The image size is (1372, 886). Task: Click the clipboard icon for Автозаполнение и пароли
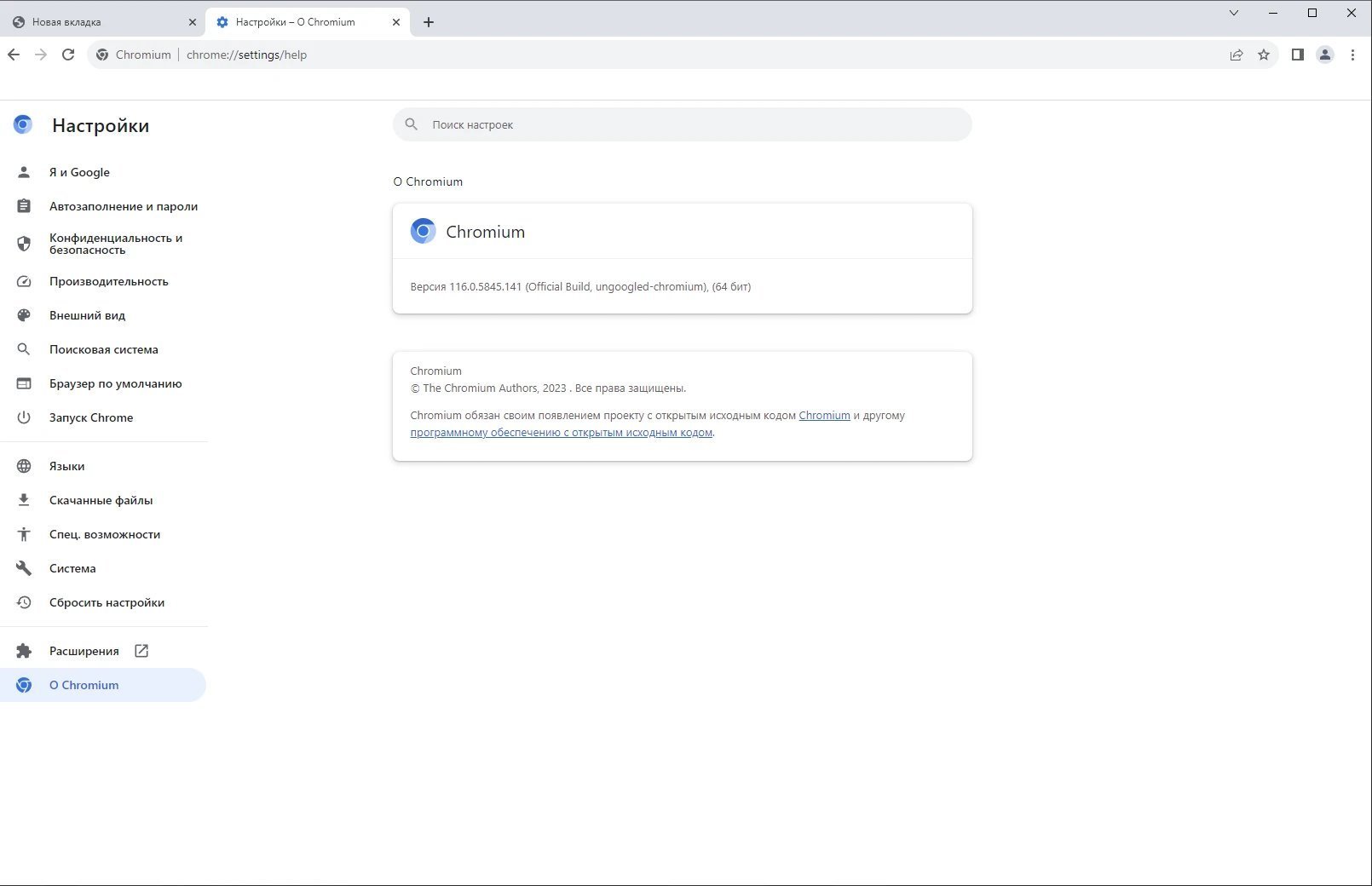pos(24,206)
